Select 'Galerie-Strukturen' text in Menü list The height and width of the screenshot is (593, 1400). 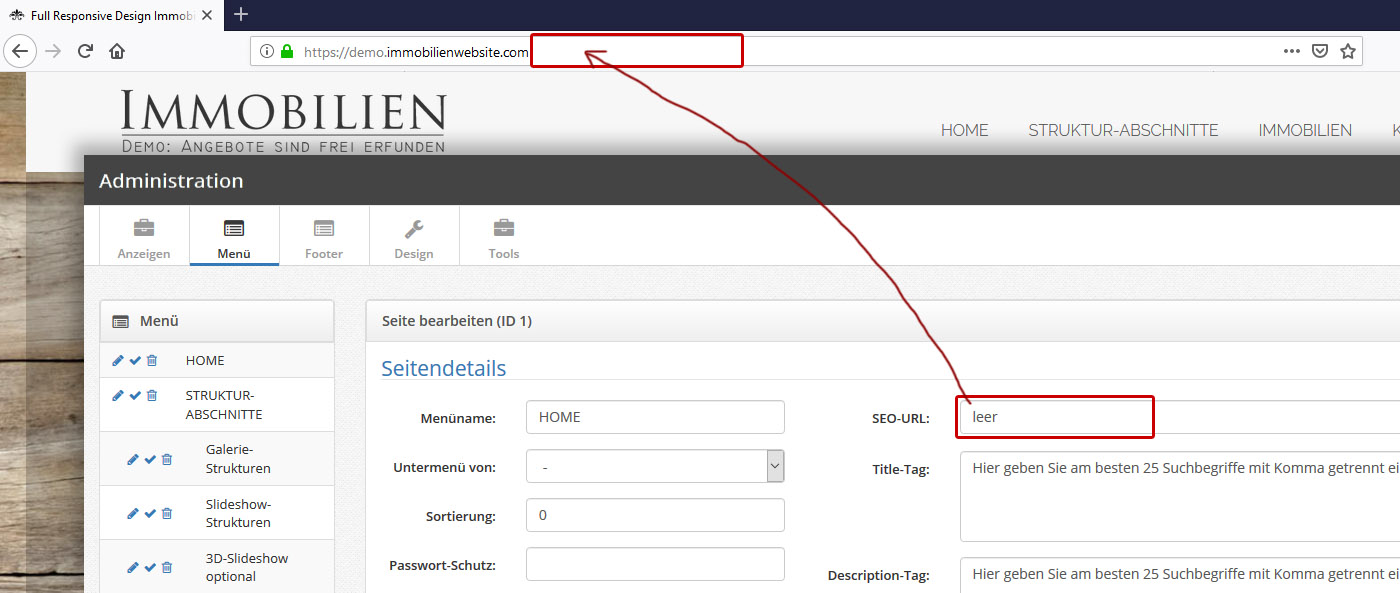point(238,459)
